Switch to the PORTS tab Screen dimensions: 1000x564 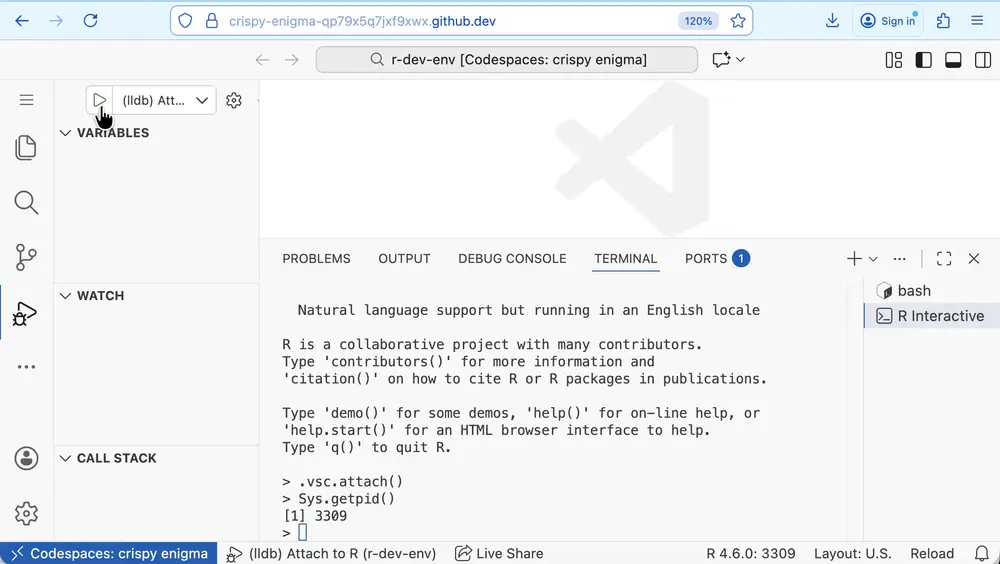coord(706,258)
